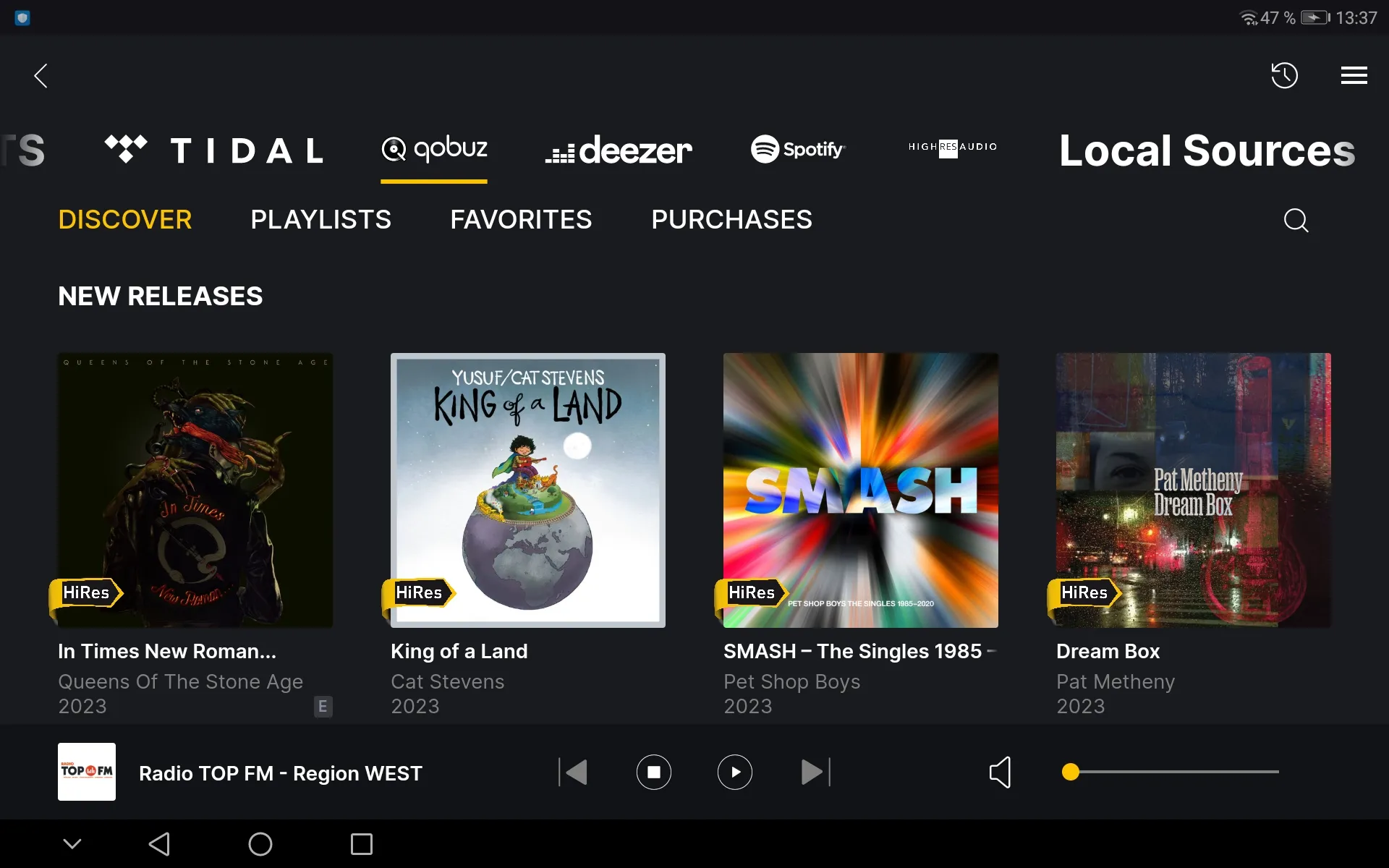1389x868 pixels.
Task: Tap Android back navigation button
Action: 159,843
